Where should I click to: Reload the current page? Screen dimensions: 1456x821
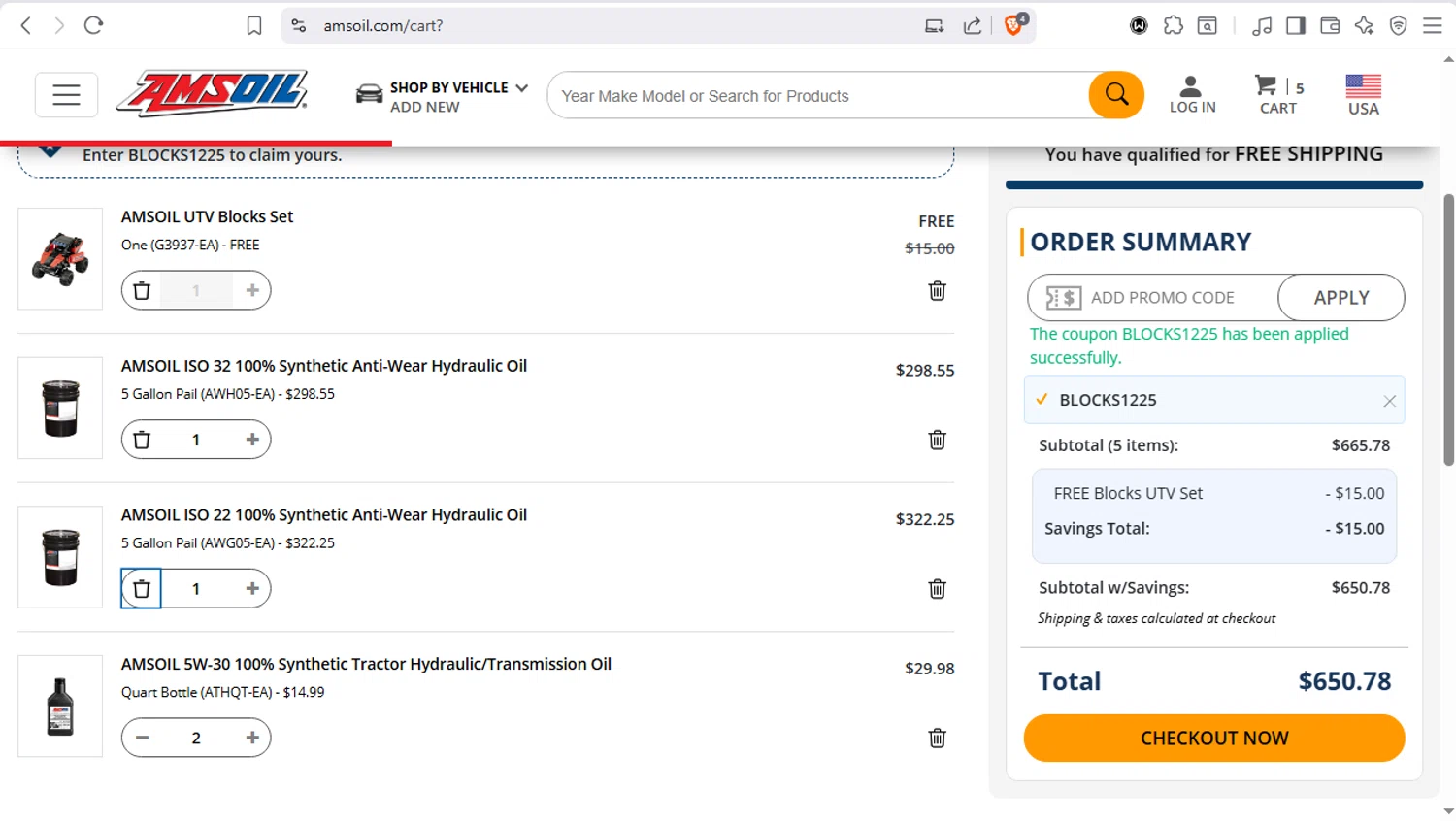coord(93,26)
